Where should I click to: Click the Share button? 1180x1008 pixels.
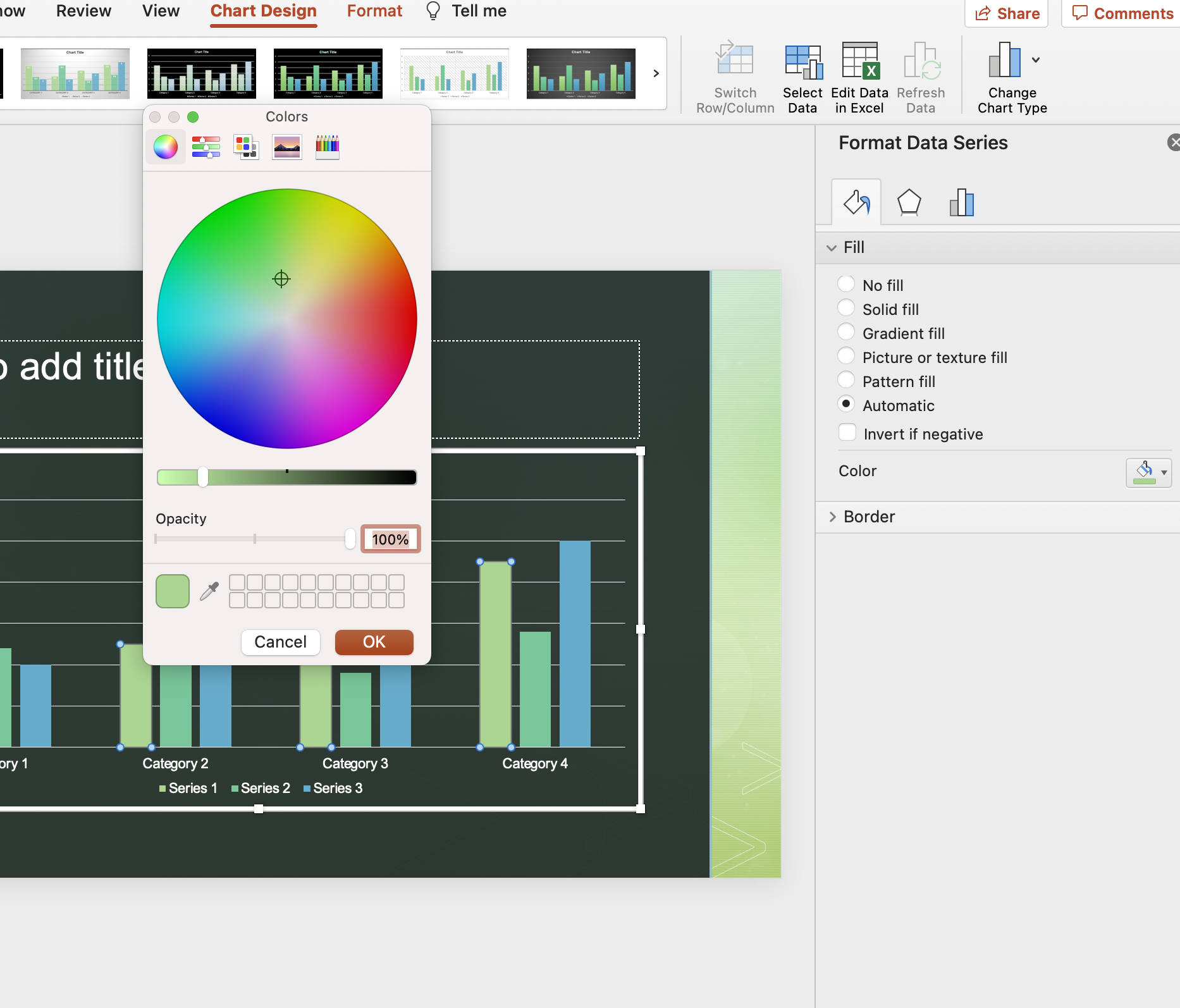coord(1006,13)
